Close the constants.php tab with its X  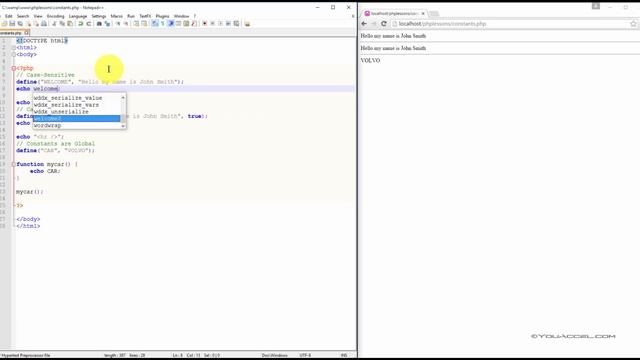[x=27, y=33]
